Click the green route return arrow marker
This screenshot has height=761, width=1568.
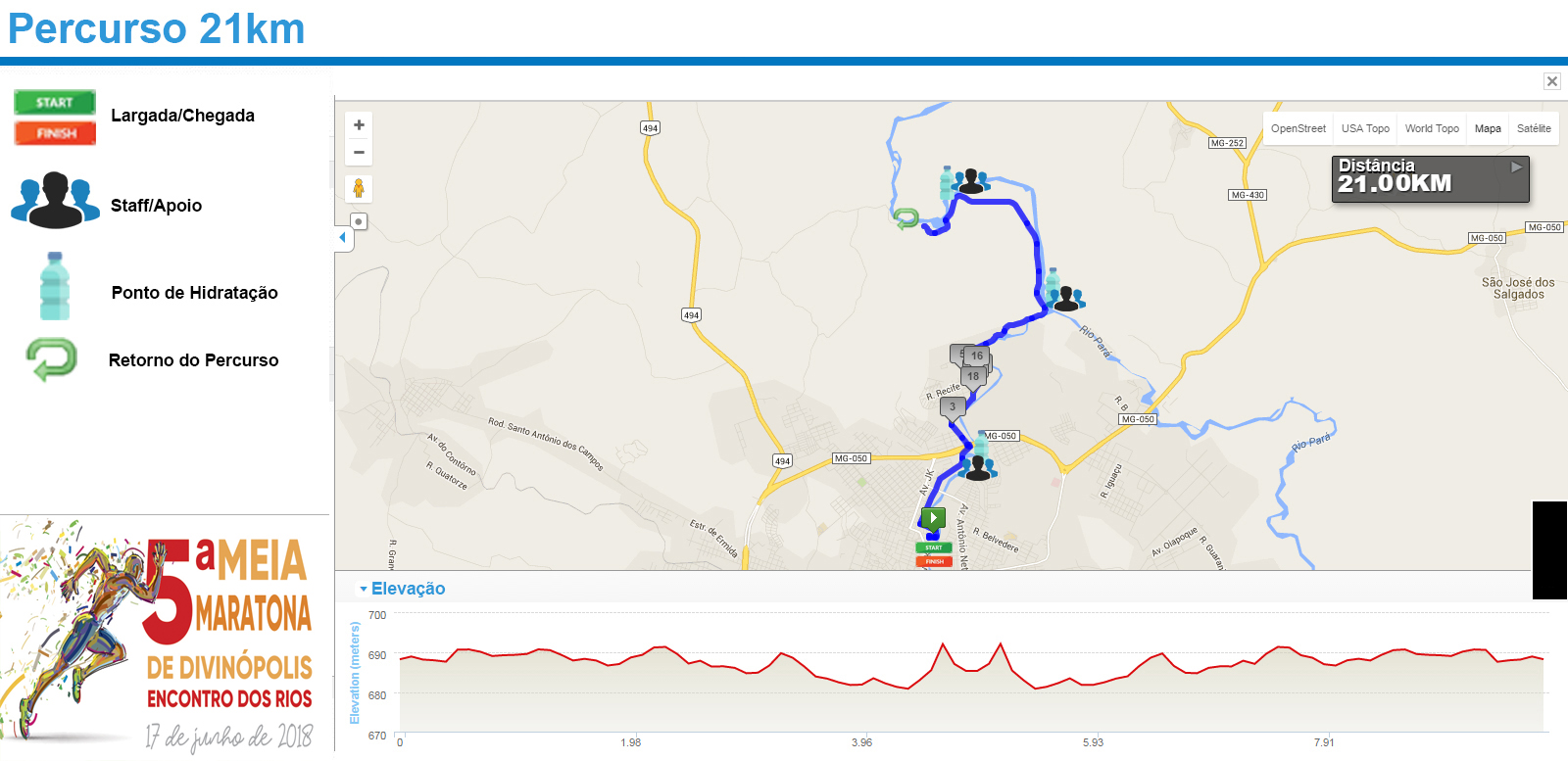(906, 218)
